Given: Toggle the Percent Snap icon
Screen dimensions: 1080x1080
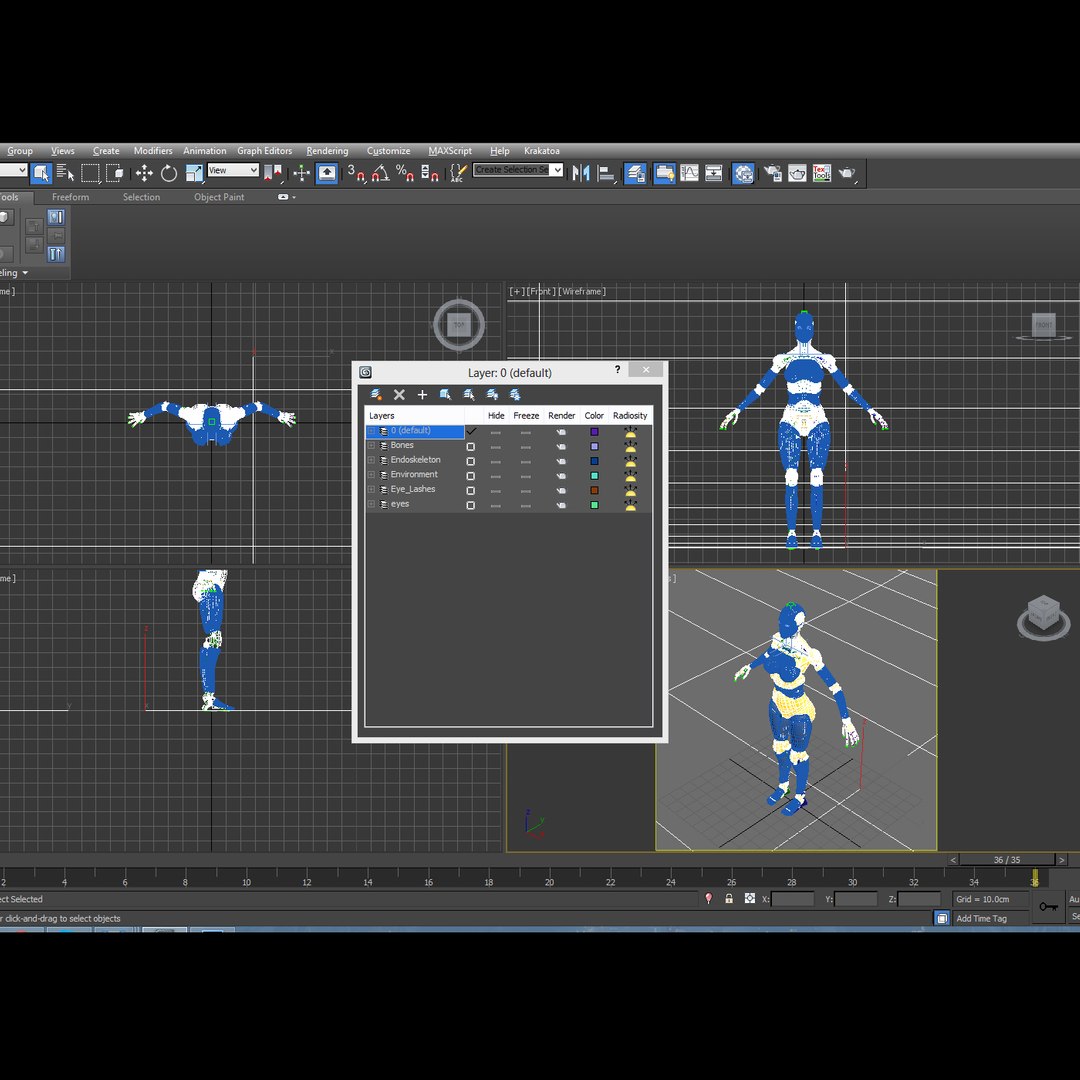Looking at the screenshot, I should point(405,173).
